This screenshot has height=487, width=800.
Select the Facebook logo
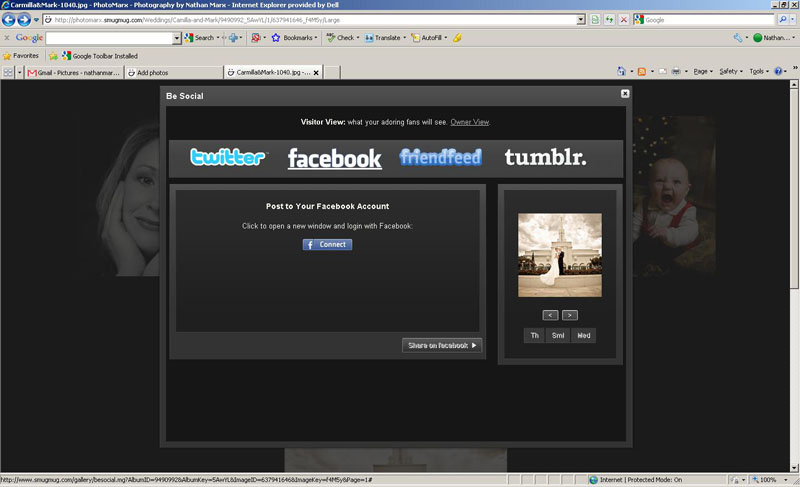pos(334,159)
